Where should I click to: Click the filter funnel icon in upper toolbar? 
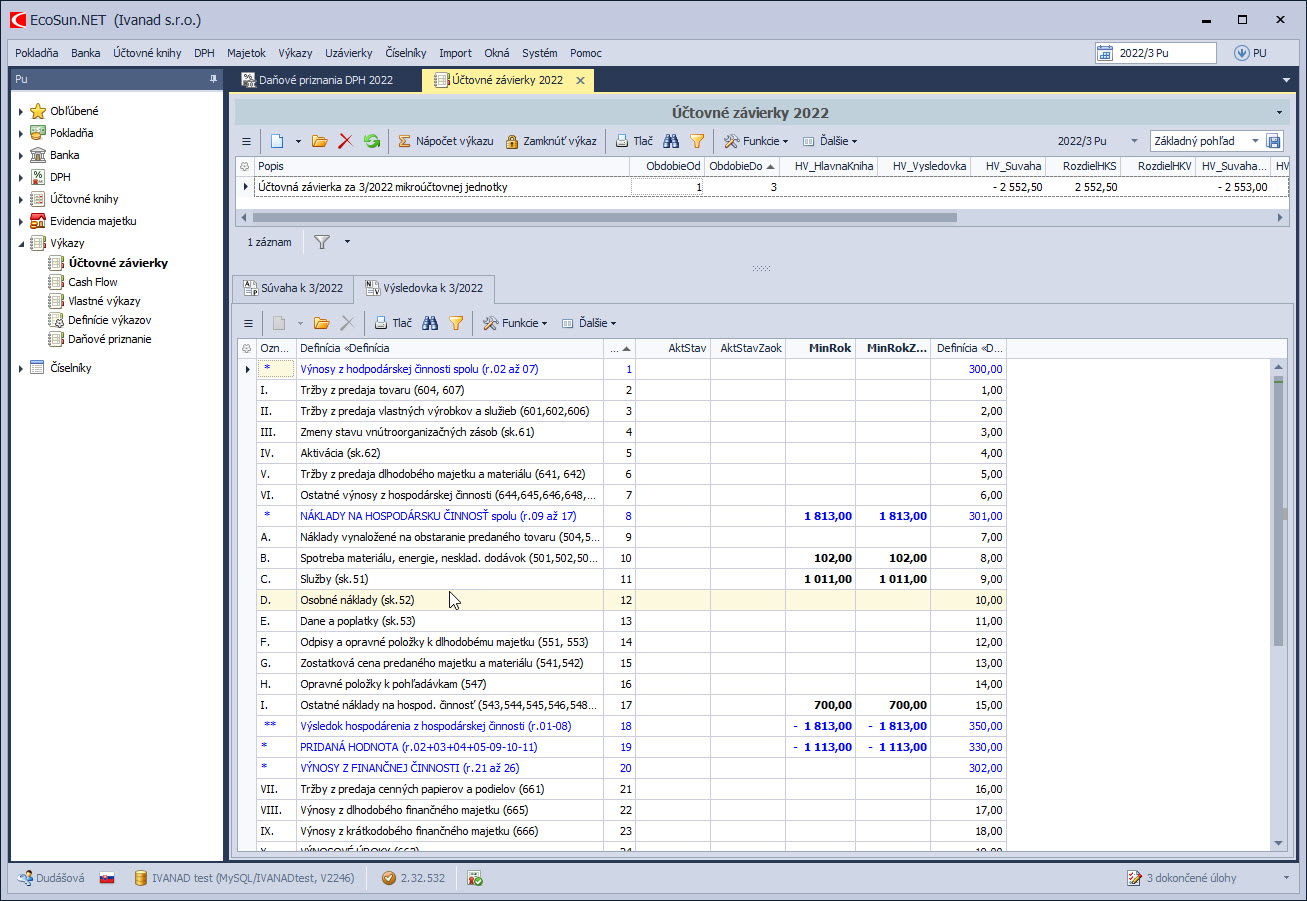pos(697,141)
